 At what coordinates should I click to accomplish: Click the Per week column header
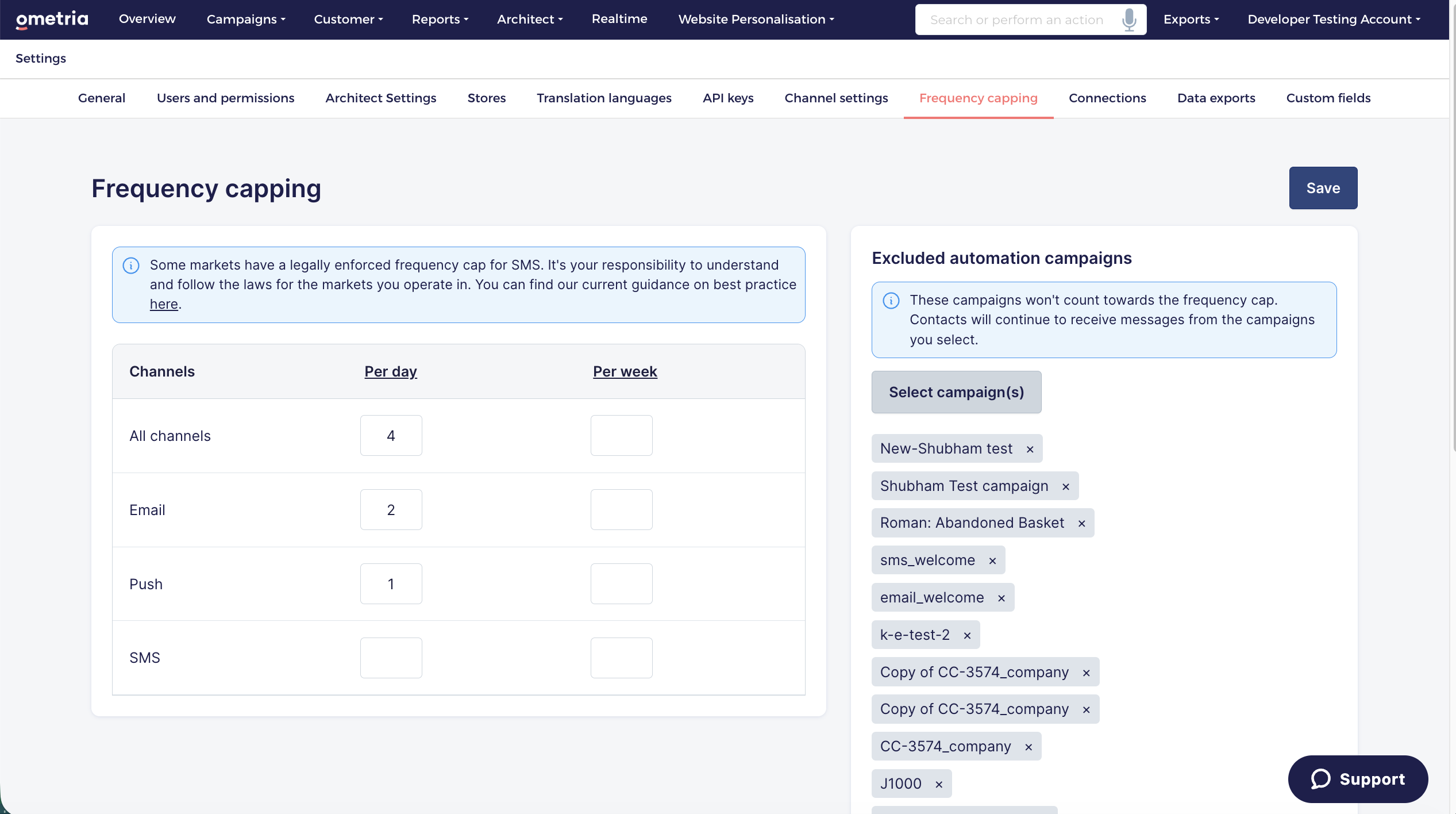pos(625,371)
